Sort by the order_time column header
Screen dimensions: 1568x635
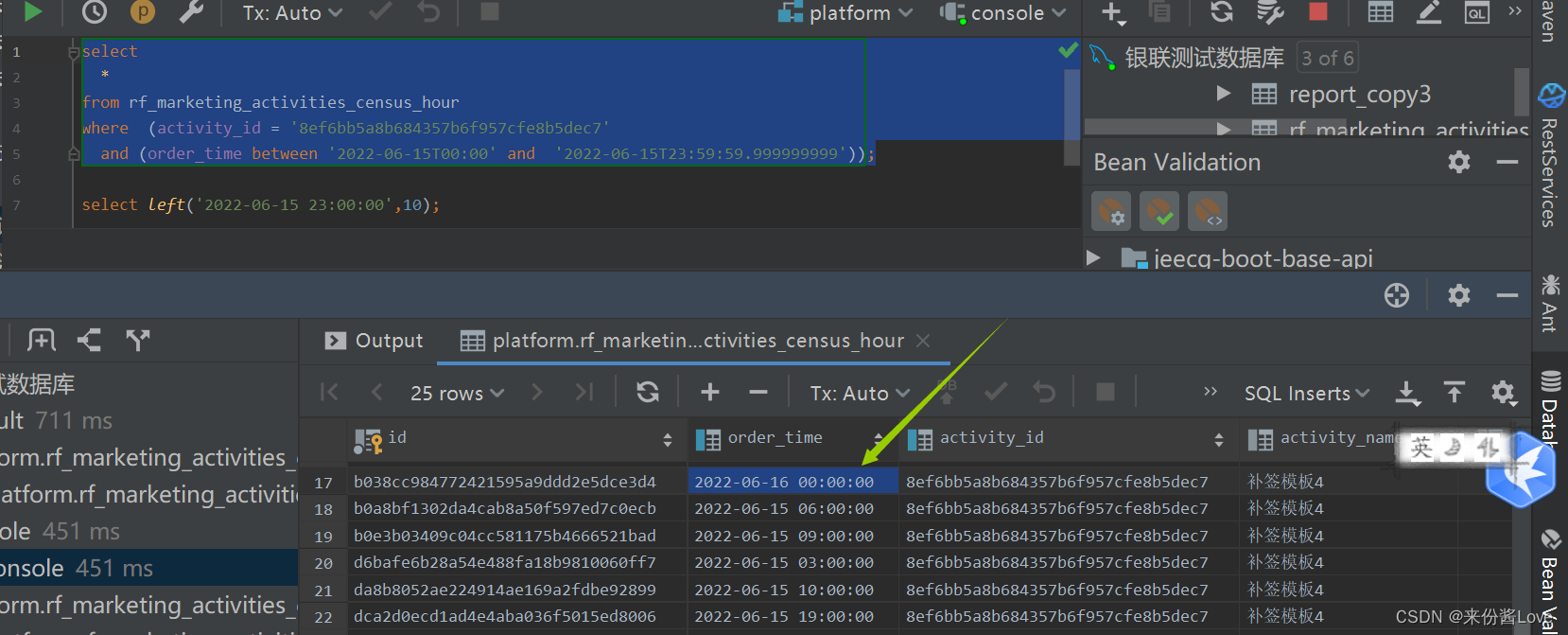click(791, 438)
